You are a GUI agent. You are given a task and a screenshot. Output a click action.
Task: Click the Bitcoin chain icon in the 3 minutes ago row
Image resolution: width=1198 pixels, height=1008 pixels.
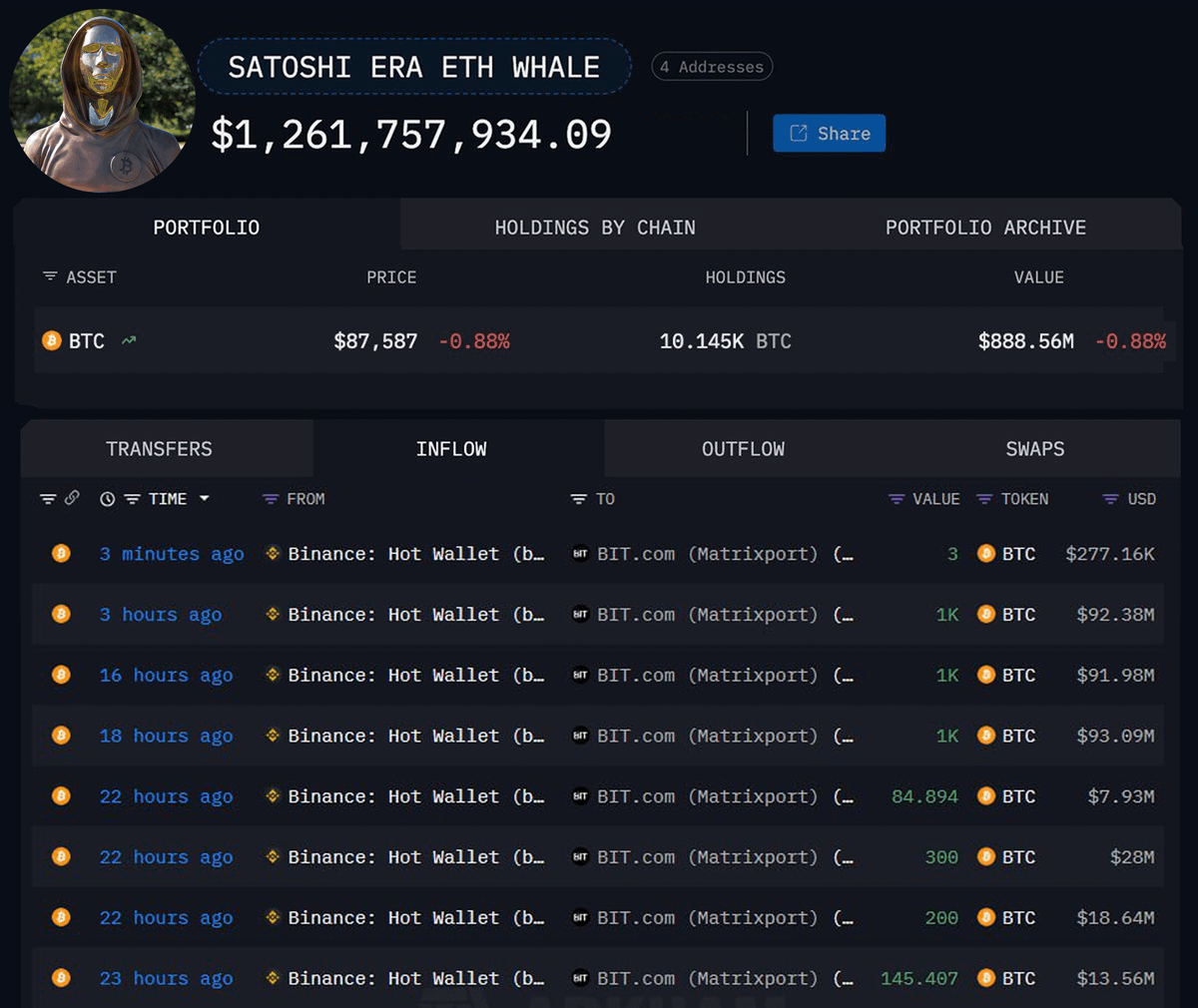point(61,553)
